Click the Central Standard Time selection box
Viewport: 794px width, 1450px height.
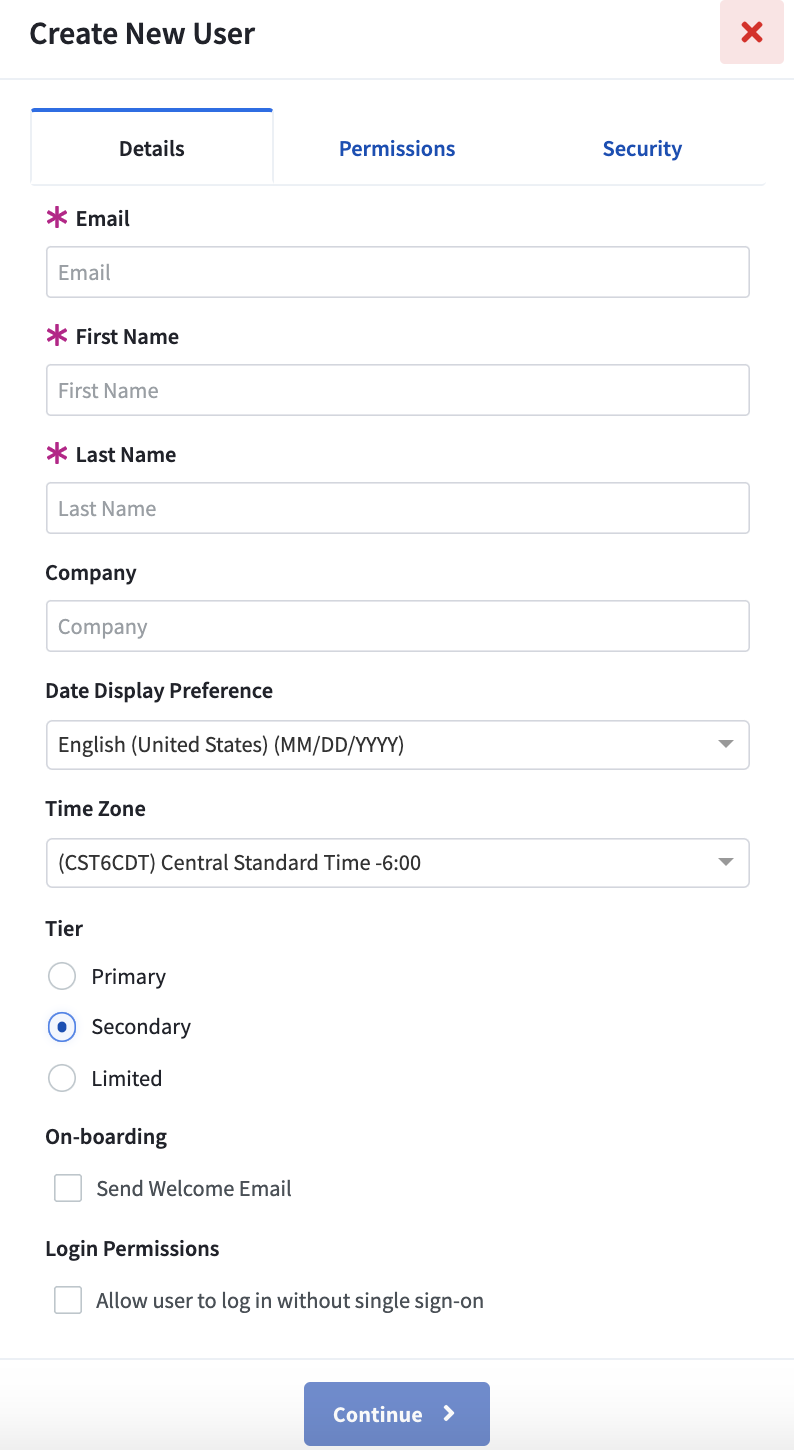[x=398, y=863]
